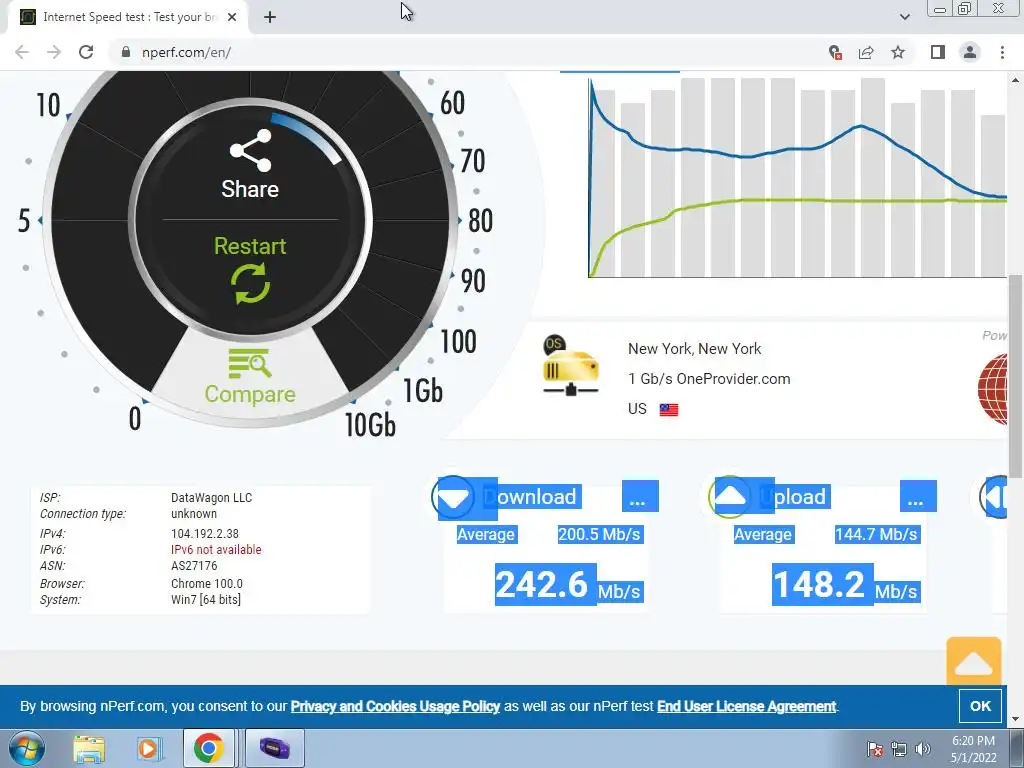Open Chrome profile menu
The height and width of the screenshot is (768, 1024).
pyautogui.click(x=970, y=52)
